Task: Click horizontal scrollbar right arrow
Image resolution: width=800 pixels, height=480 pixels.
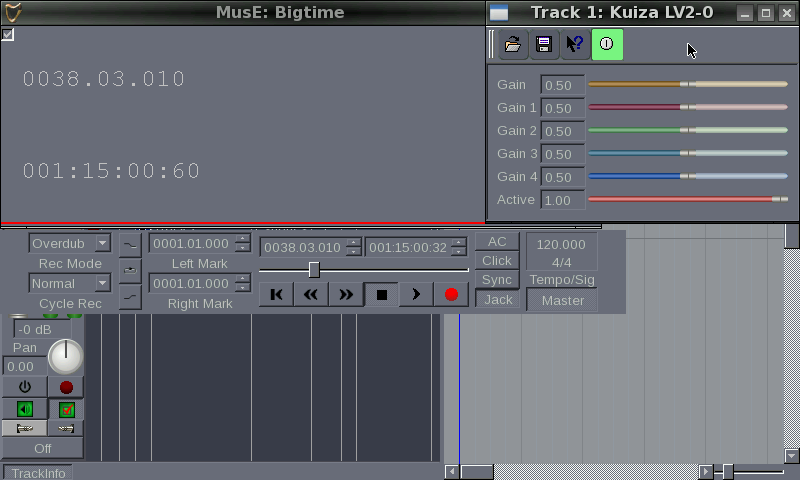Action: 705,472
